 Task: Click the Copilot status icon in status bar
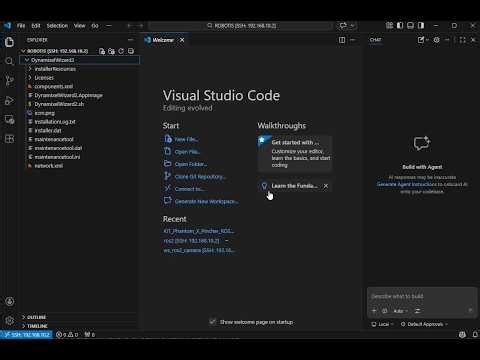(x=462, y=334)
